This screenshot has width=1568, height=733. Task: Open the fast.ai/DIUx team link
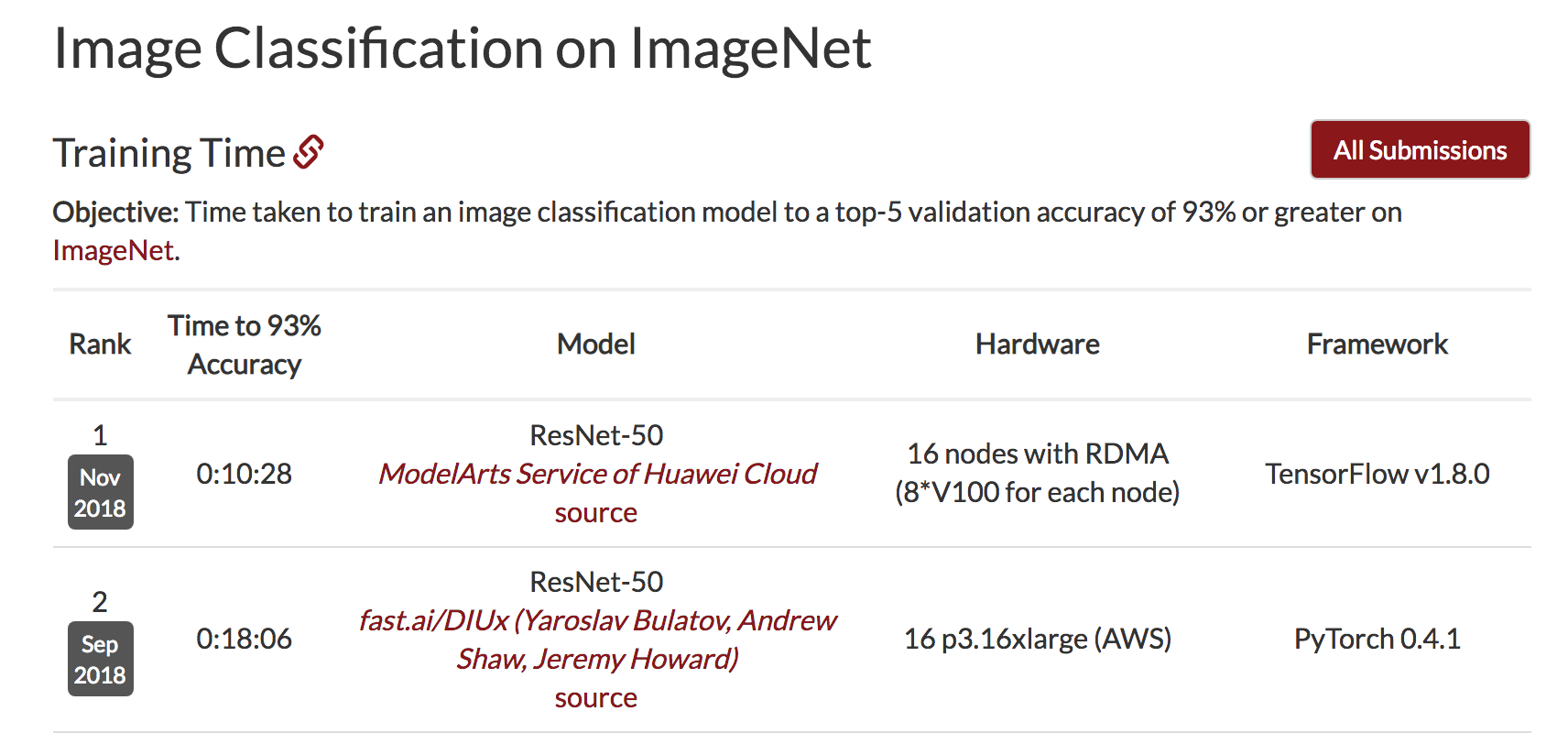597,640
